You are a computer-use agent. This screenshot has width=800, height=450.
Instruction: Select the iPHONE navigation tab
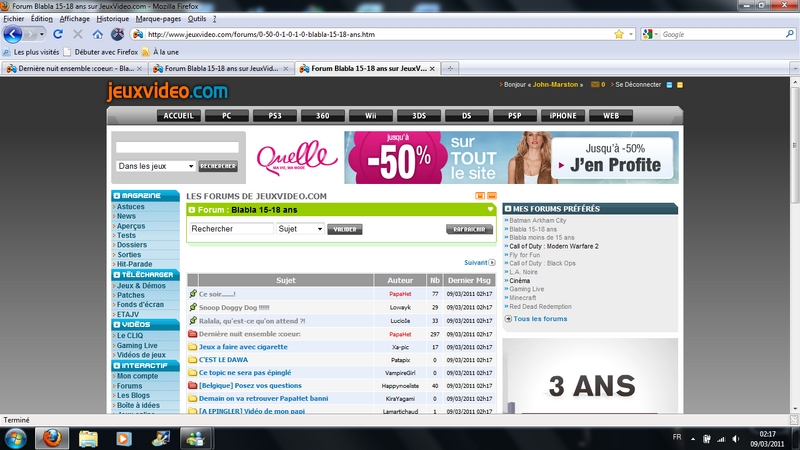tap(563, 116)
